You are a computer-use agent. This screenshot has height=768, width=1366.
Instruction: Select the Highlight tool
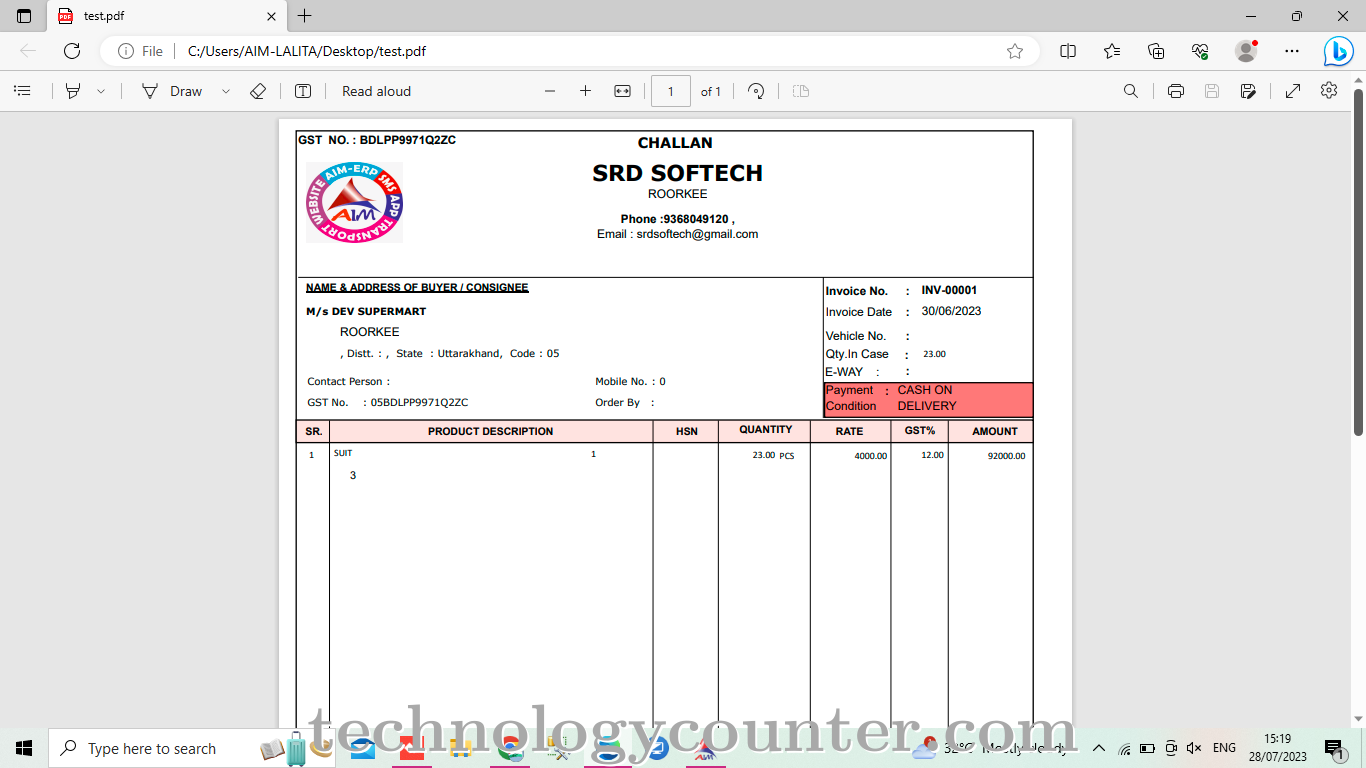click(73, 91)
